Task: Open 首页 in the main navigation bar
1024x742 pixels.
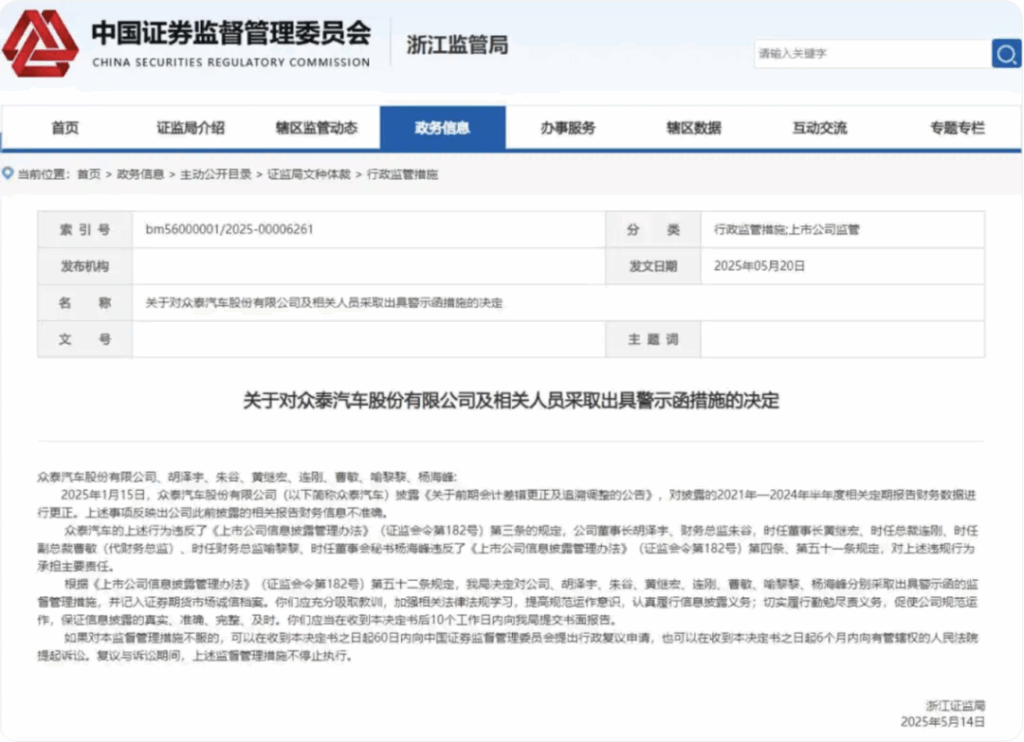Action: 65,128
